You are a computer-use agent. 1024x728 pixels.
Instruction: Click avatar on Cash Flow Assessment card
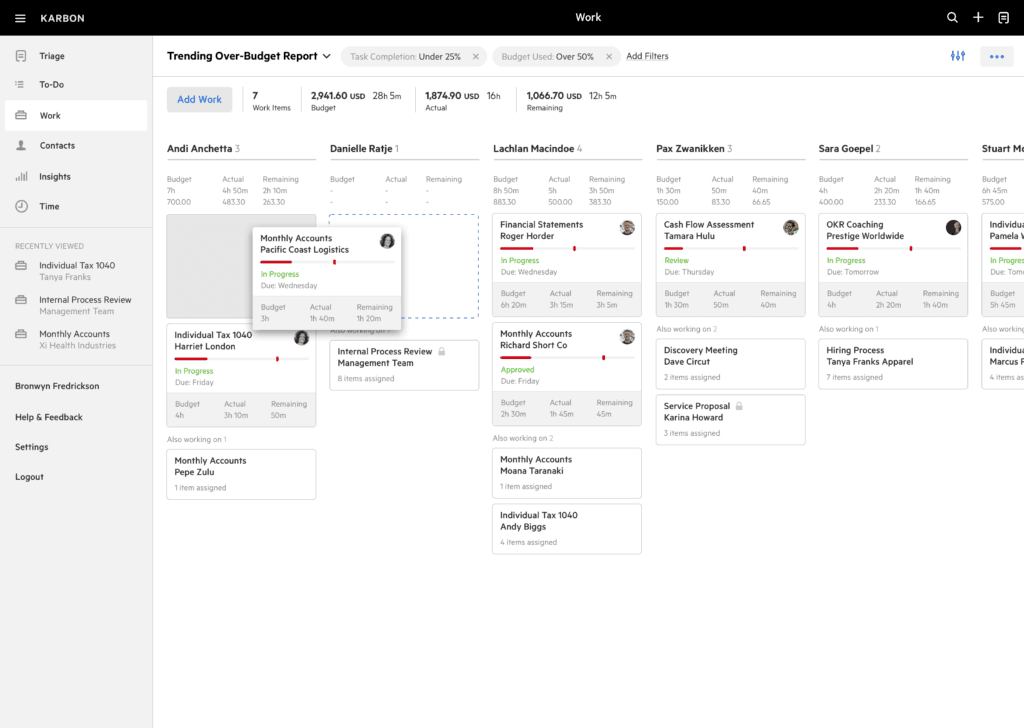[x=790, y=227]
